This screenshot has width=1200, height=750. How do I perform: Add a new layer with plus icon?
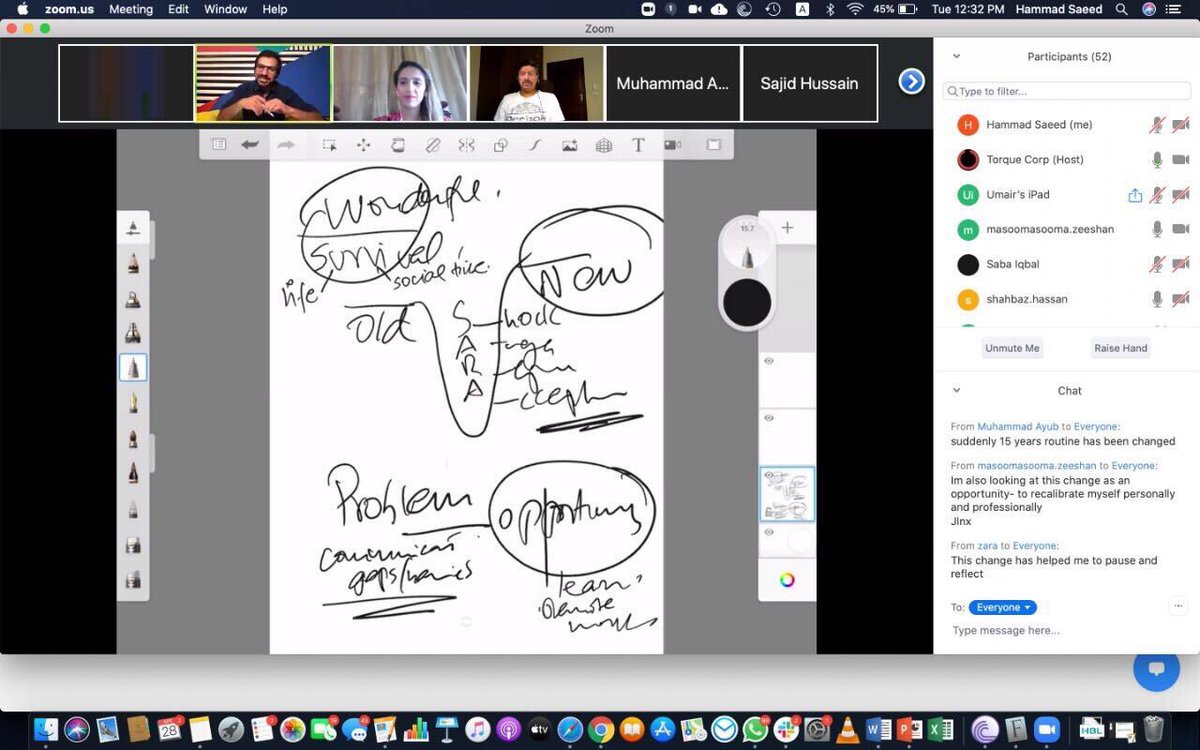coord(787,228)
